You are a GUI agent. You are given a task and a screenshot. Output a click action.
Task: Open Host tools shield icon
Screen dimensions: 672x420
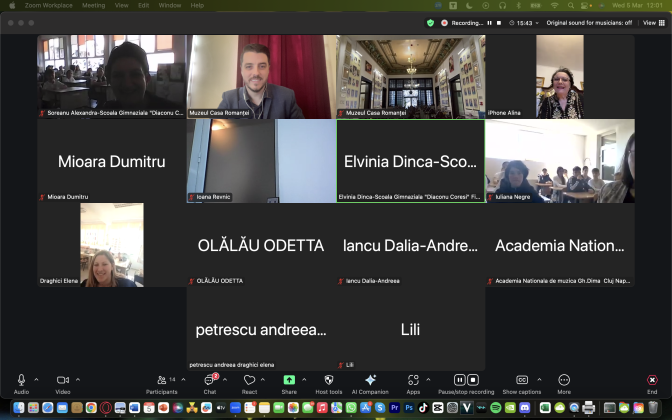tap(328, 381)
